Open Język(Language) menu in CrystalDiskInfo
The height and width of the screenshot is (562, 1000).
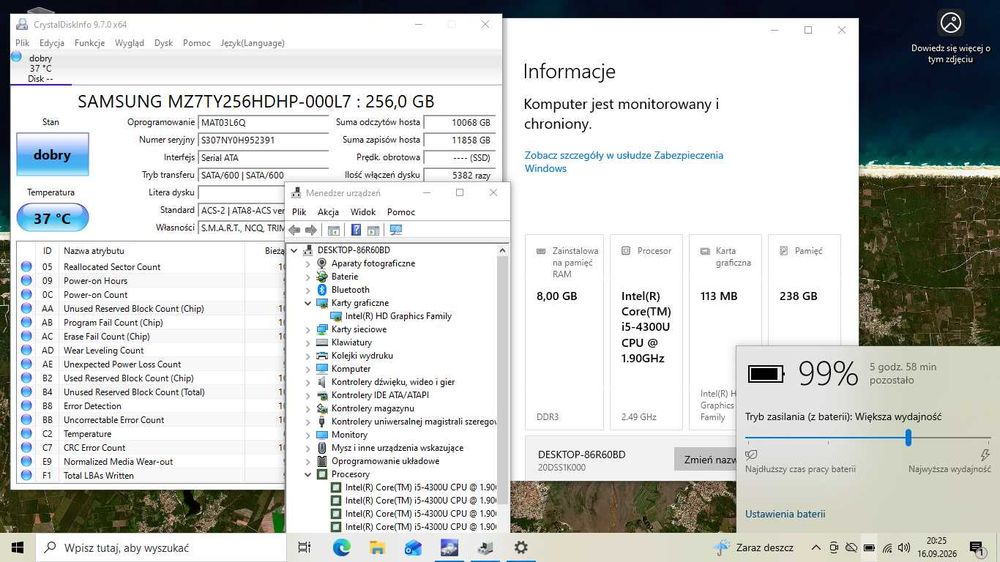[x=253, y=43]
